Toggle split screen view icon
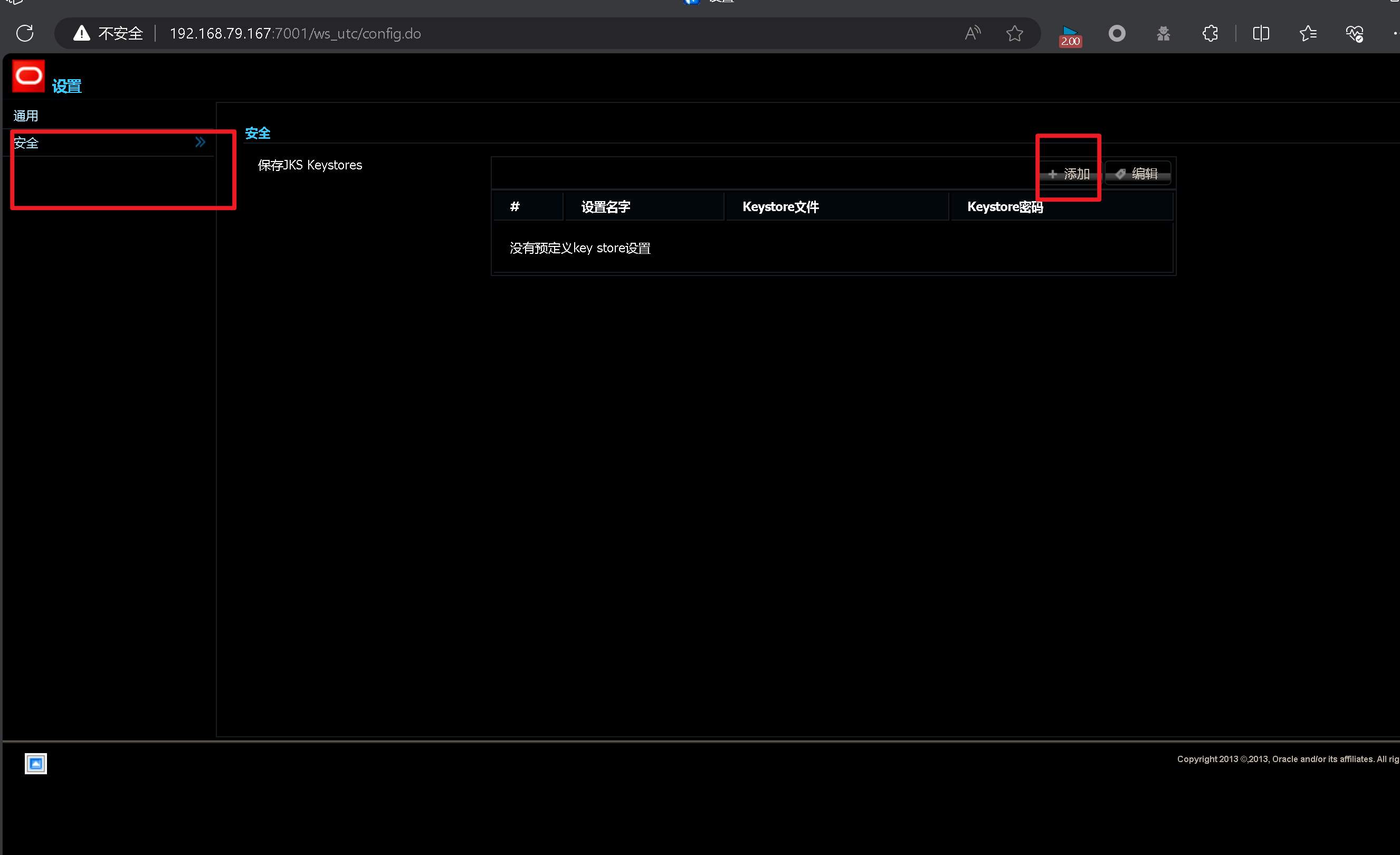 1261,34
